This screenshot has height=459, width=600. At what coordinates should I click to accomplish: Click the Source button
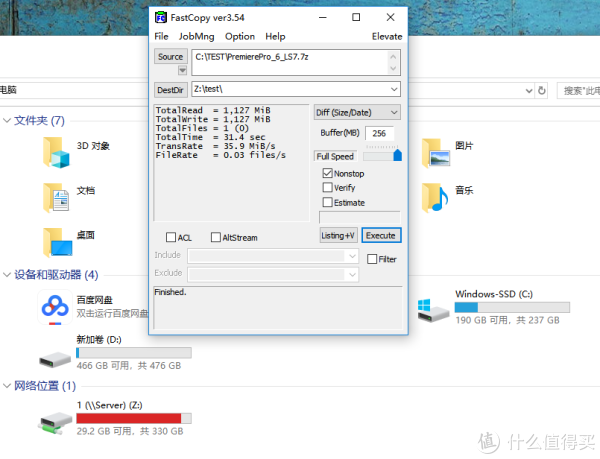coord(171,57)
